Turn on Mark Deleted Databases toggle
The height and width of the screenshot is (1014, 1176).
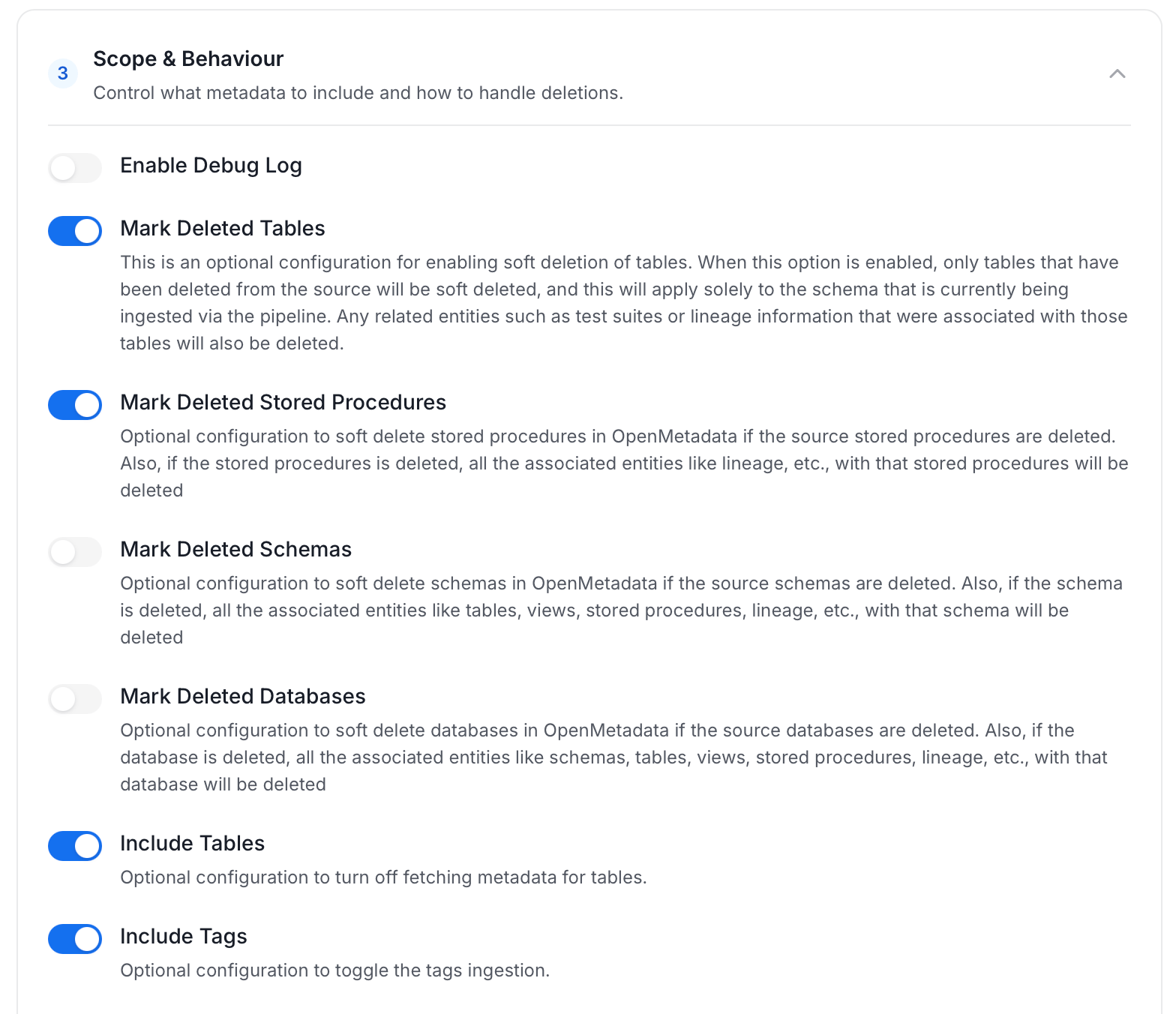coord(75,699)
